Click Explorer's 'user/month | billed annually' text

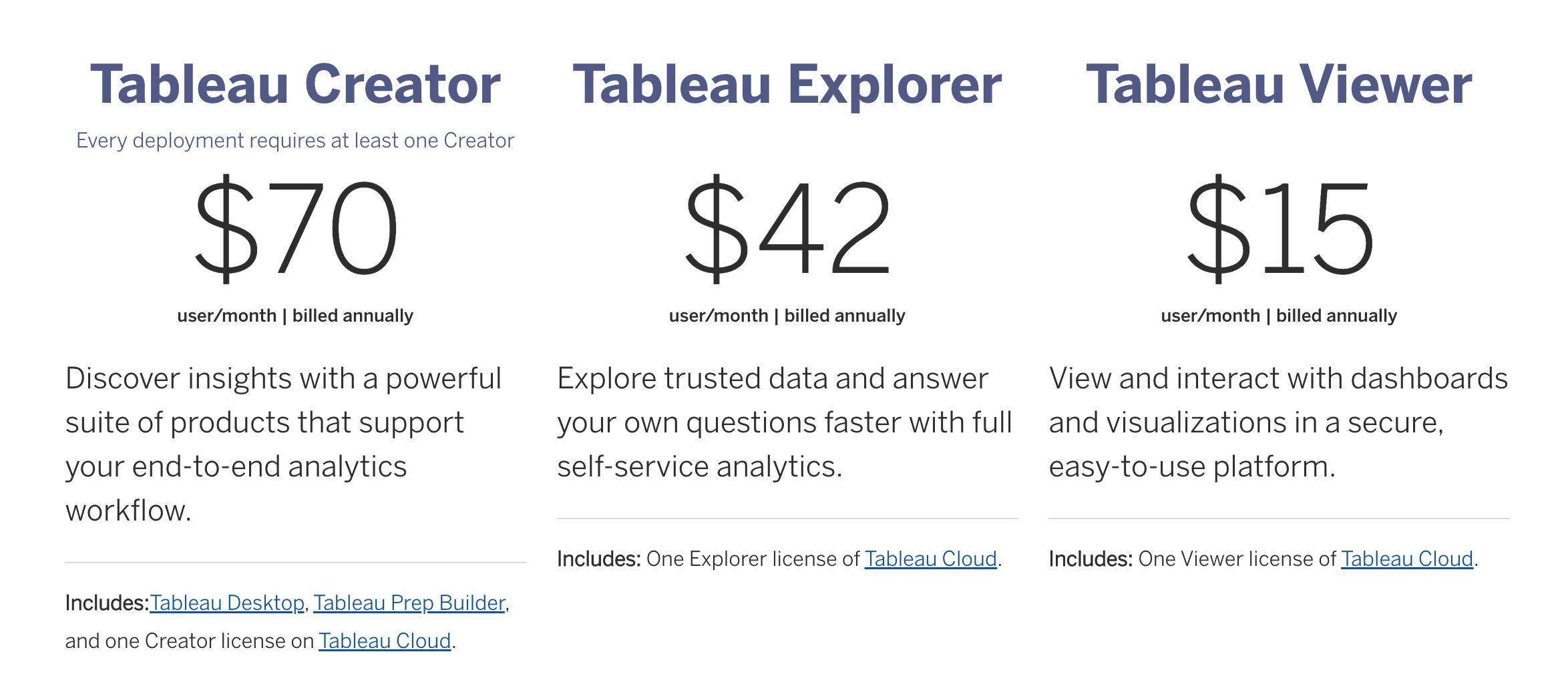[x=787, y=316]
